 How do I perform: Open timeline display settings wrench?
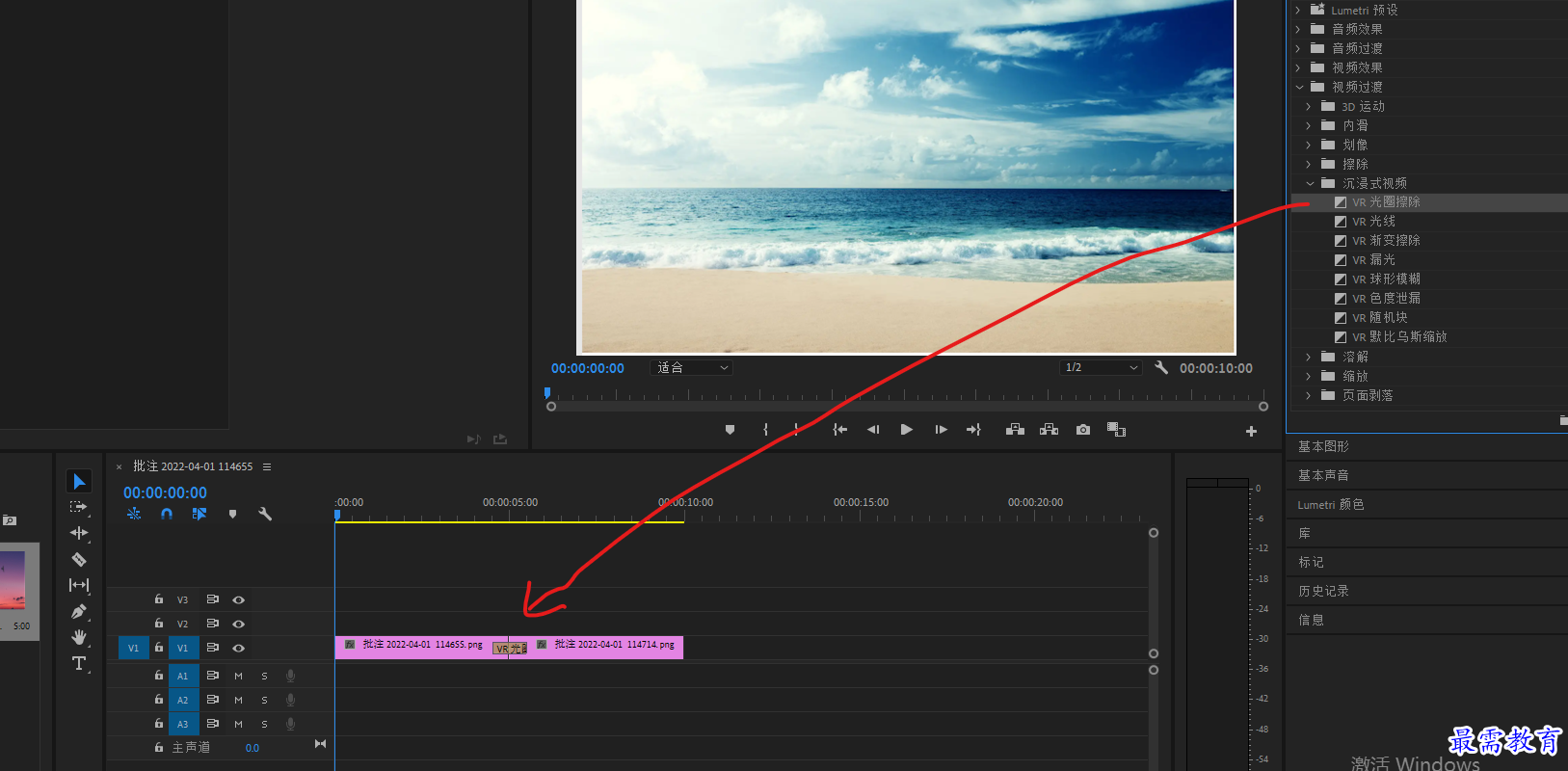coord(265,514)
